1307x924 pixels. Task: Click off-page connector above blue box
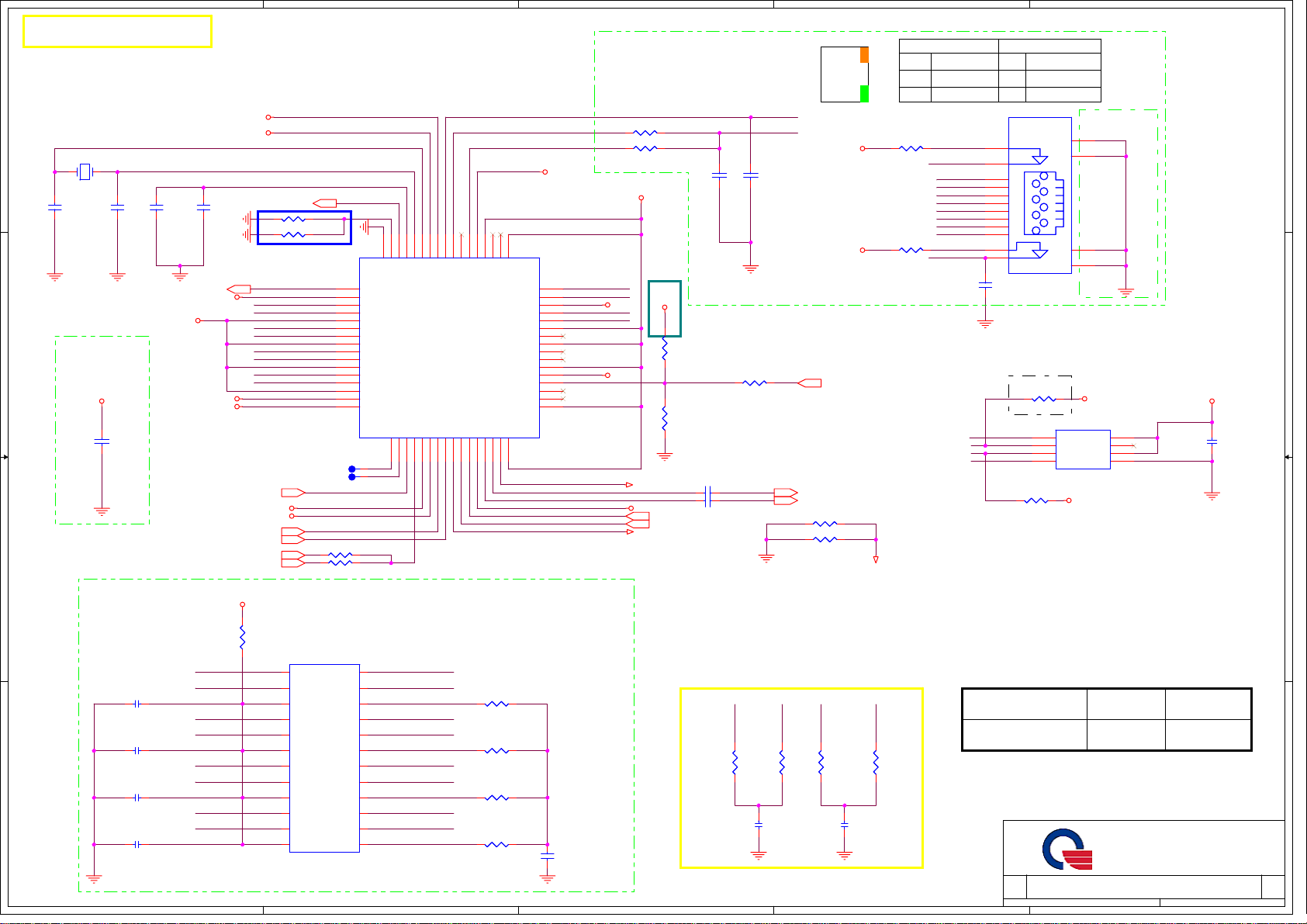pos(324,203)
